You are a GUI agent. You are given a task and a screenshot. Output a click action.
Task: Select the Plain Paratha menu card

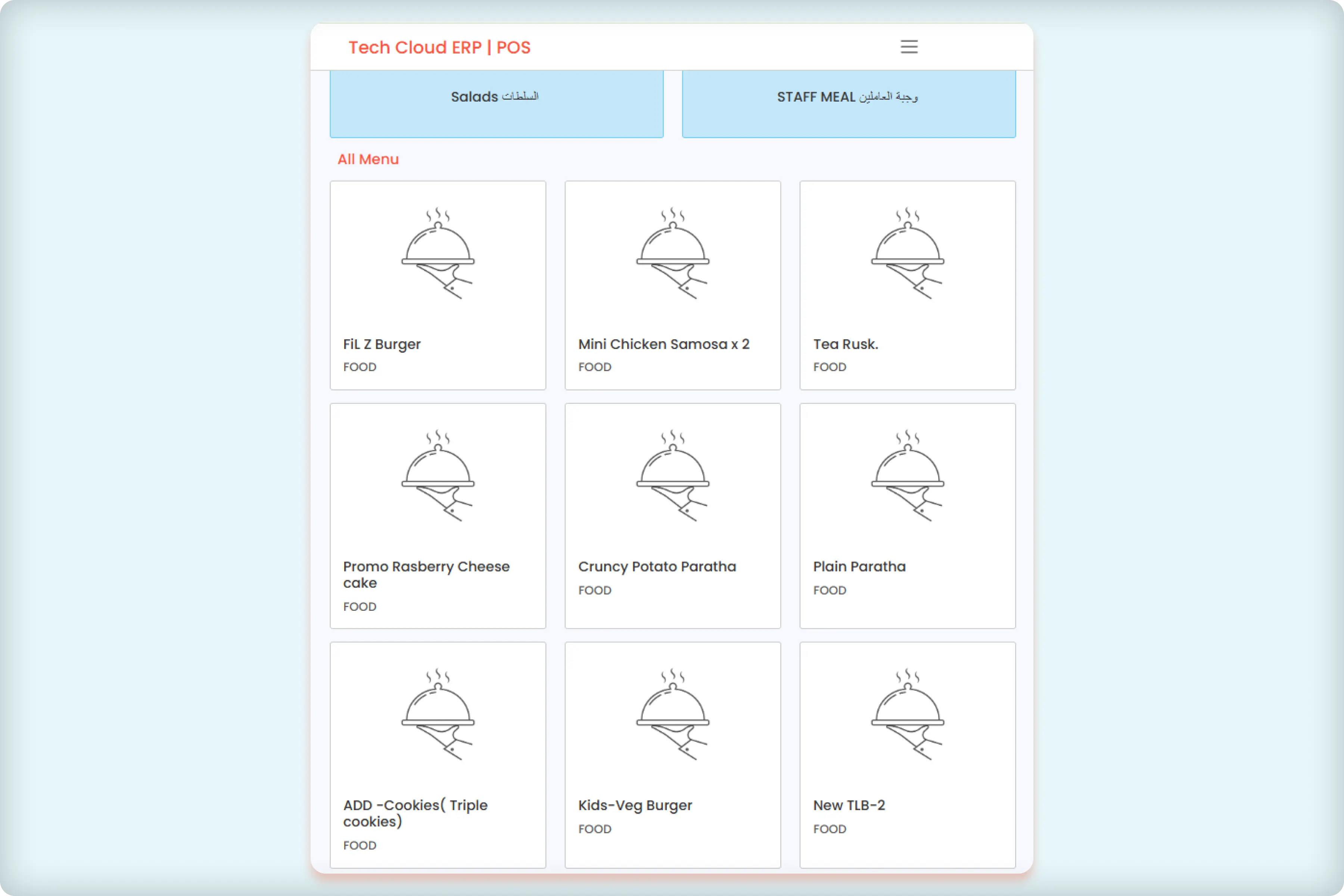pos(907,516)
